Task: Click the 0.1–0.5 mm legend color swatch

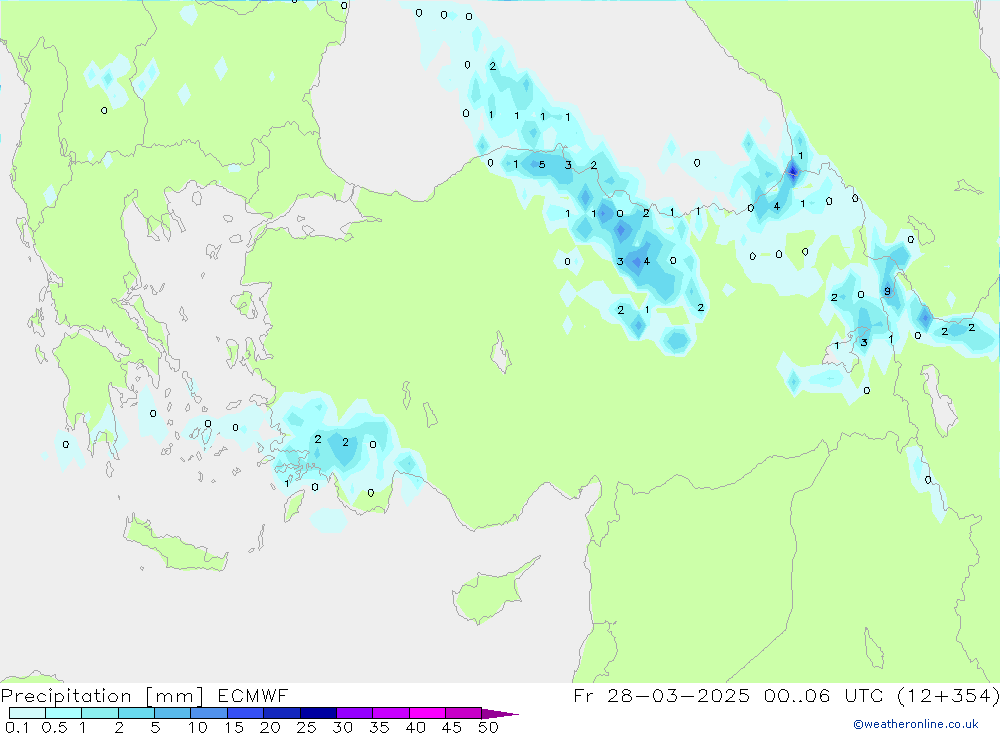Action: tap(27, 713)
